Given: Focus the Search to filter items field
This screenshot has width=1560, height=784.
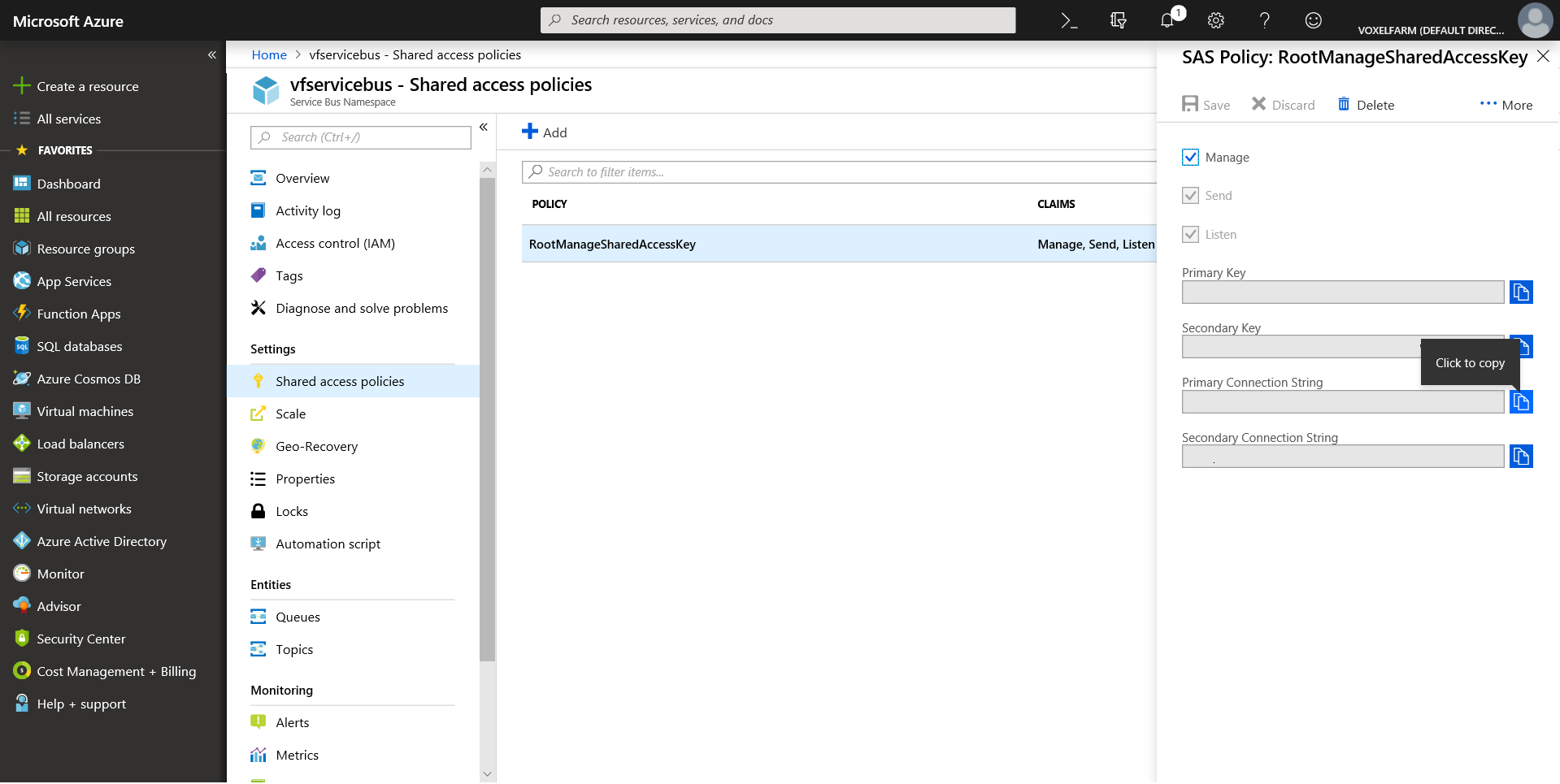Looking at the screenshot, I should coord(838,172).
